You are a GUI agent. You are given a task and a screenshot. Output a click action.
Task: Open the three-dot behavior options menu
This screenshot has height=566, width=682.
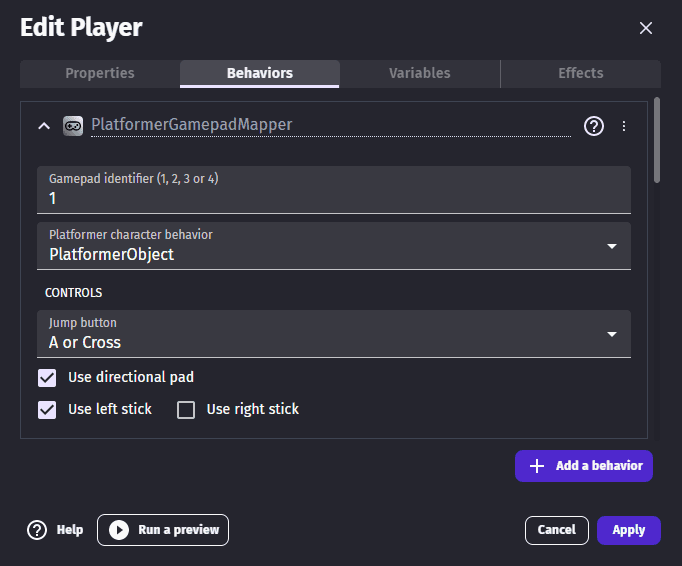coord(624,126)
